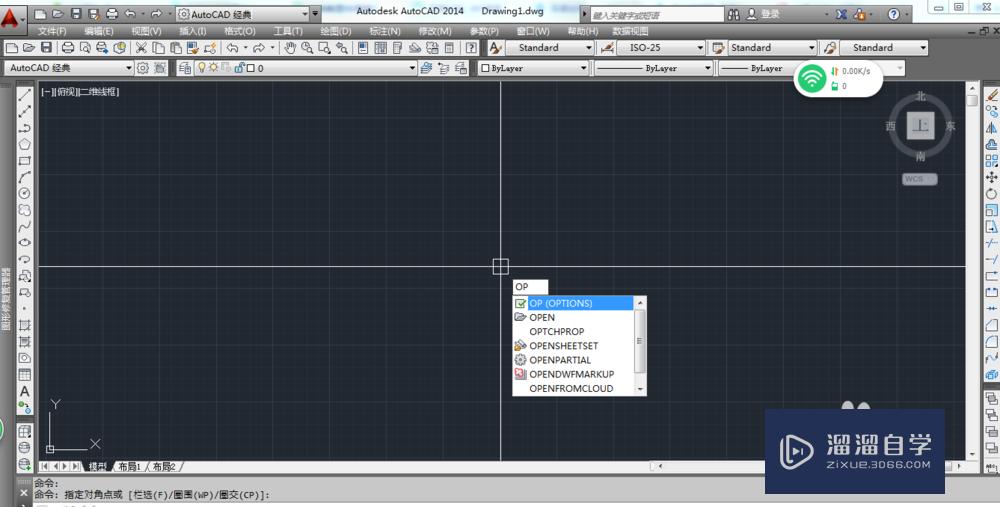1000x507 pixels.
Task: Click Help question mark in Standard toolbar
Action: point(471,48)
